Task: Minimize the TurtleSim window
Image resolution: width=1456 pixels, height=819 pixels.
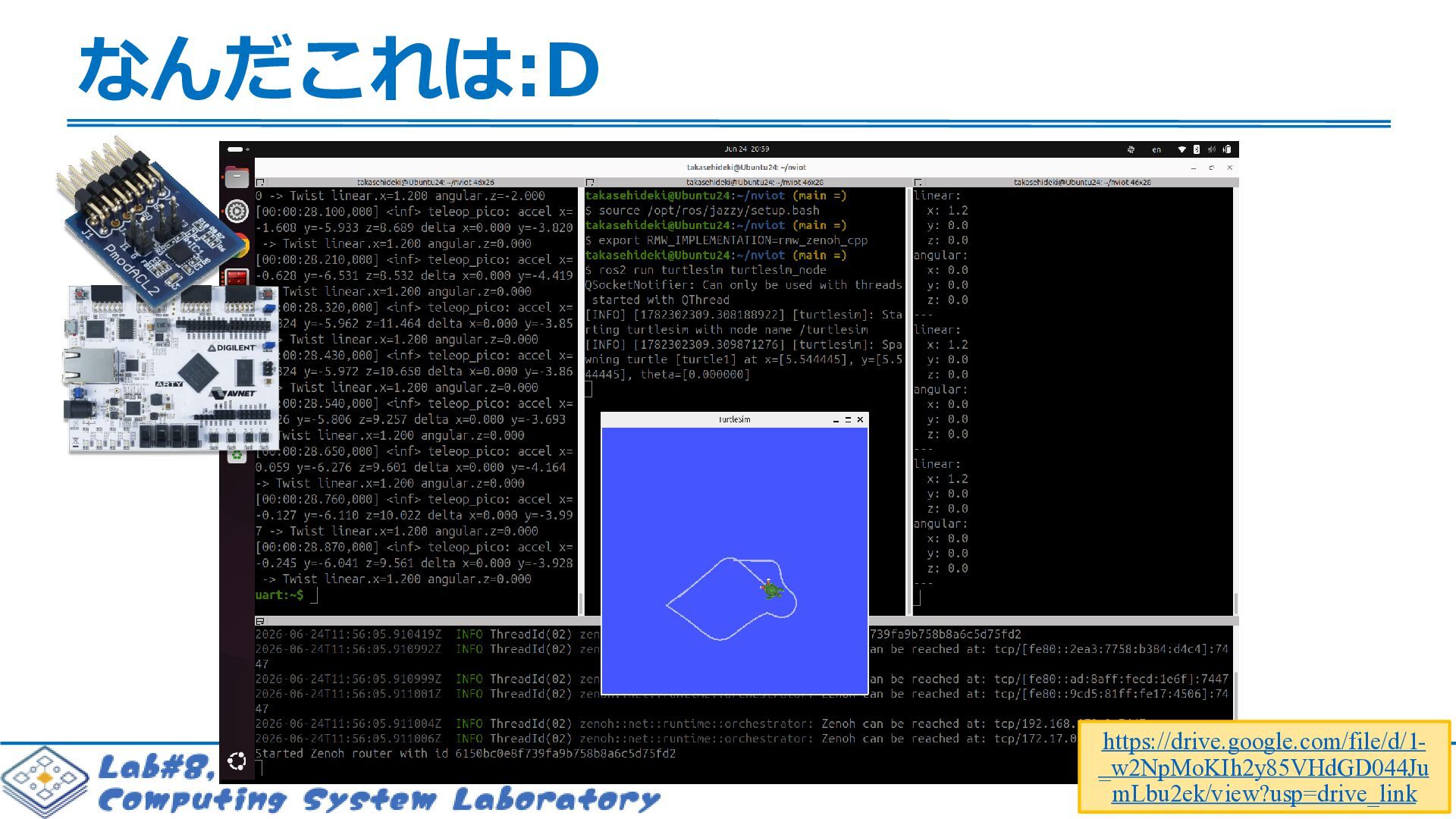Action: 836,420
